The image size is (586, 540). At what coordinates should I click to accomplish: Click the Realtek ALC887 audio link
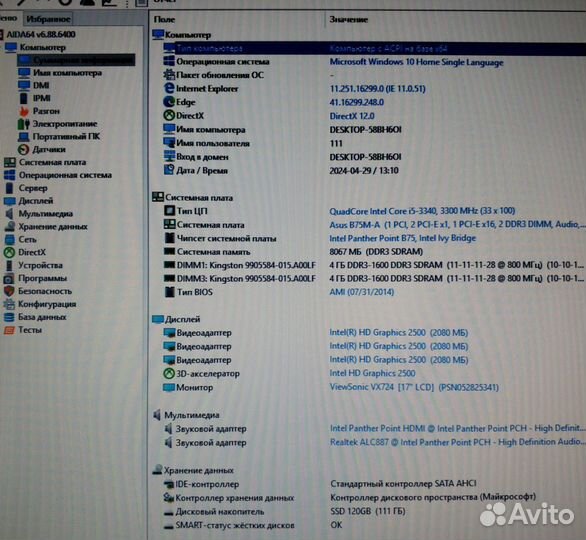[457, 442]
